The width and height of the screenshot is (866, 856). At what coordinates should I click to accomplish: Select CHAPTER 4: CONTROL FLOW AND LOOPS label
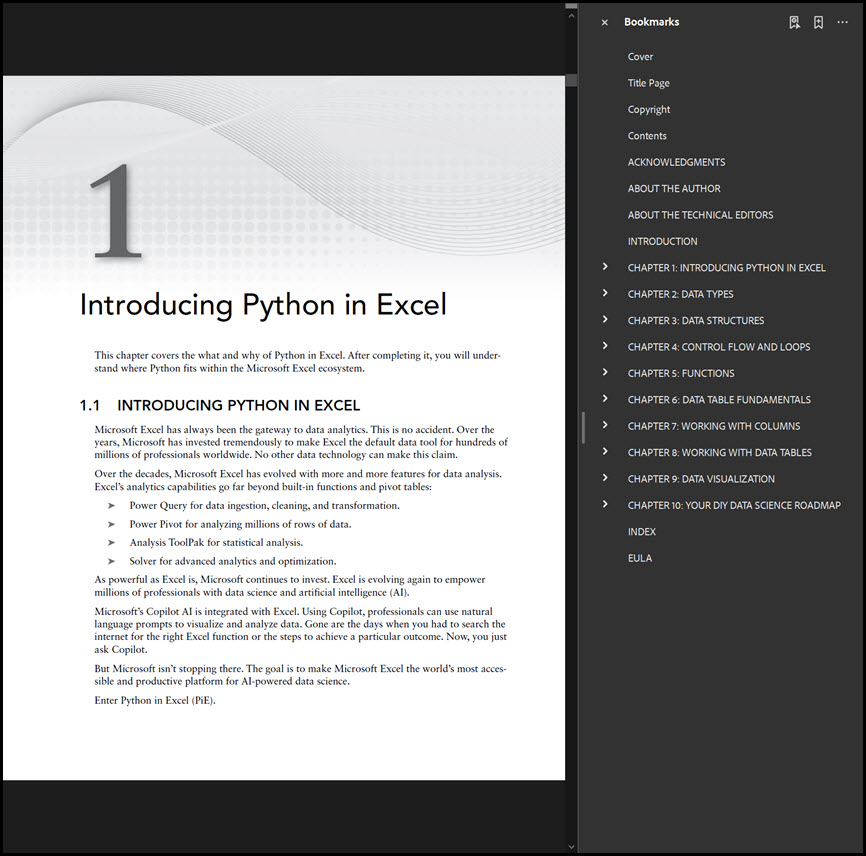click(x=719, y=347)
